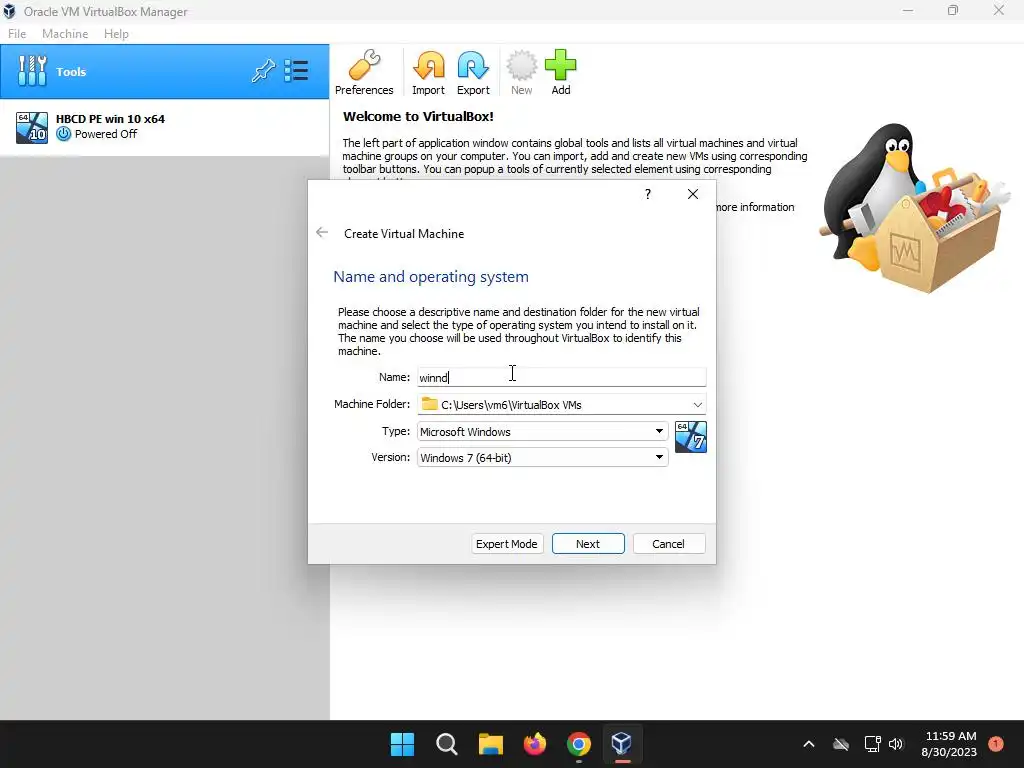Click the pin icon in the Tools row
1024x768 pixels.
(263, 71)
